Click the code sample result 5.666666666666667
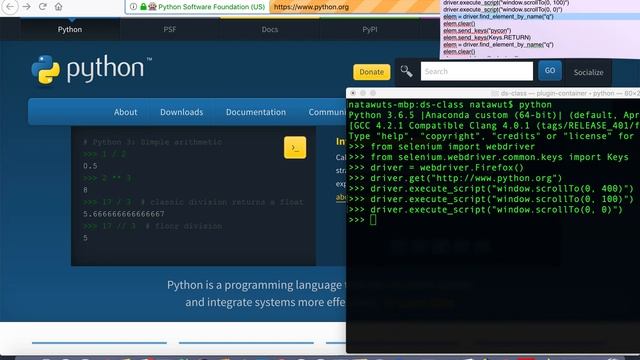 [x=124, y=214]
